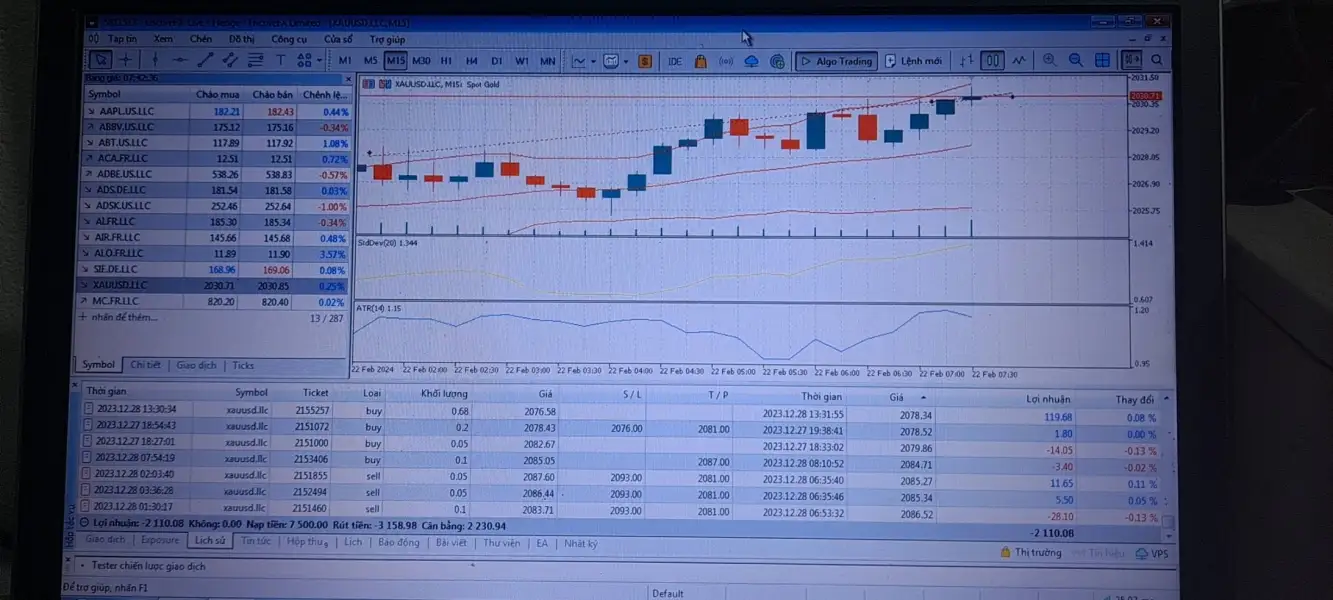This screenshot has width=1333, height=600.
Task: Select the trendline drawing tool
Action: 205,60
